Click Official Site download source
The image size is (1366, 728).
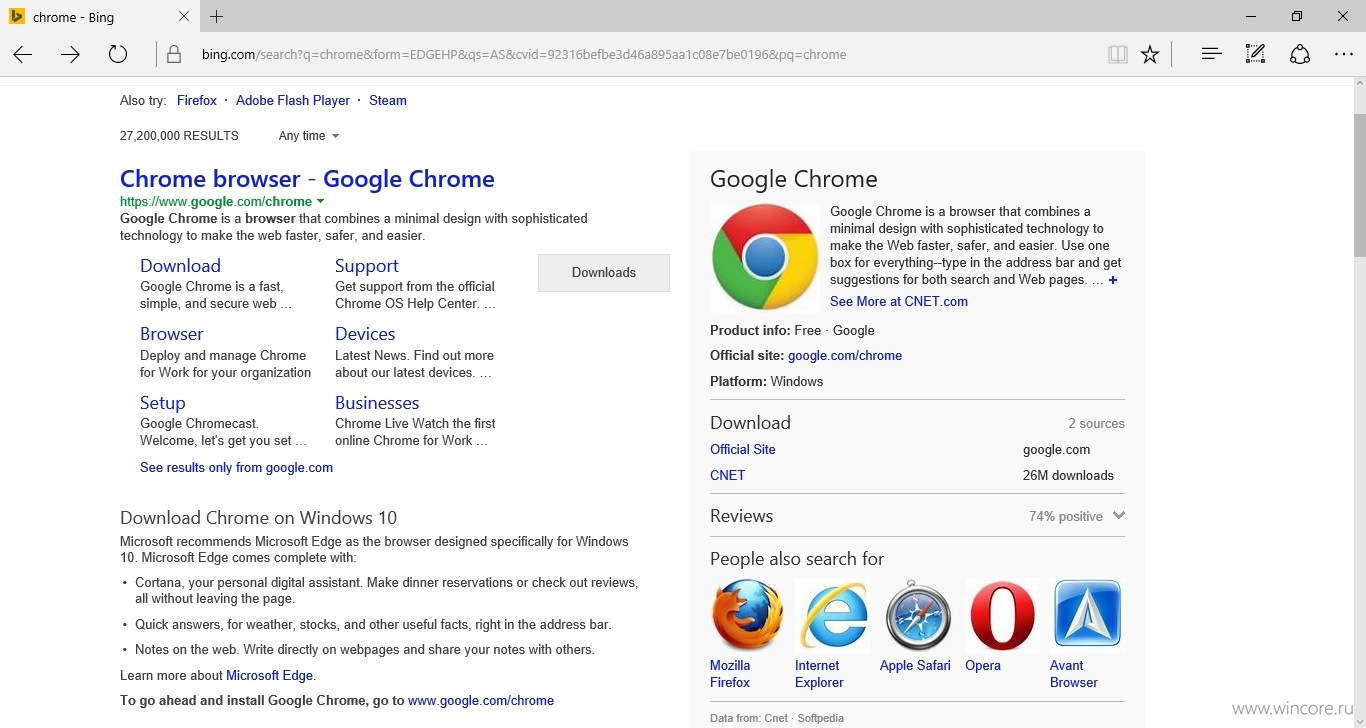(743, 450)
